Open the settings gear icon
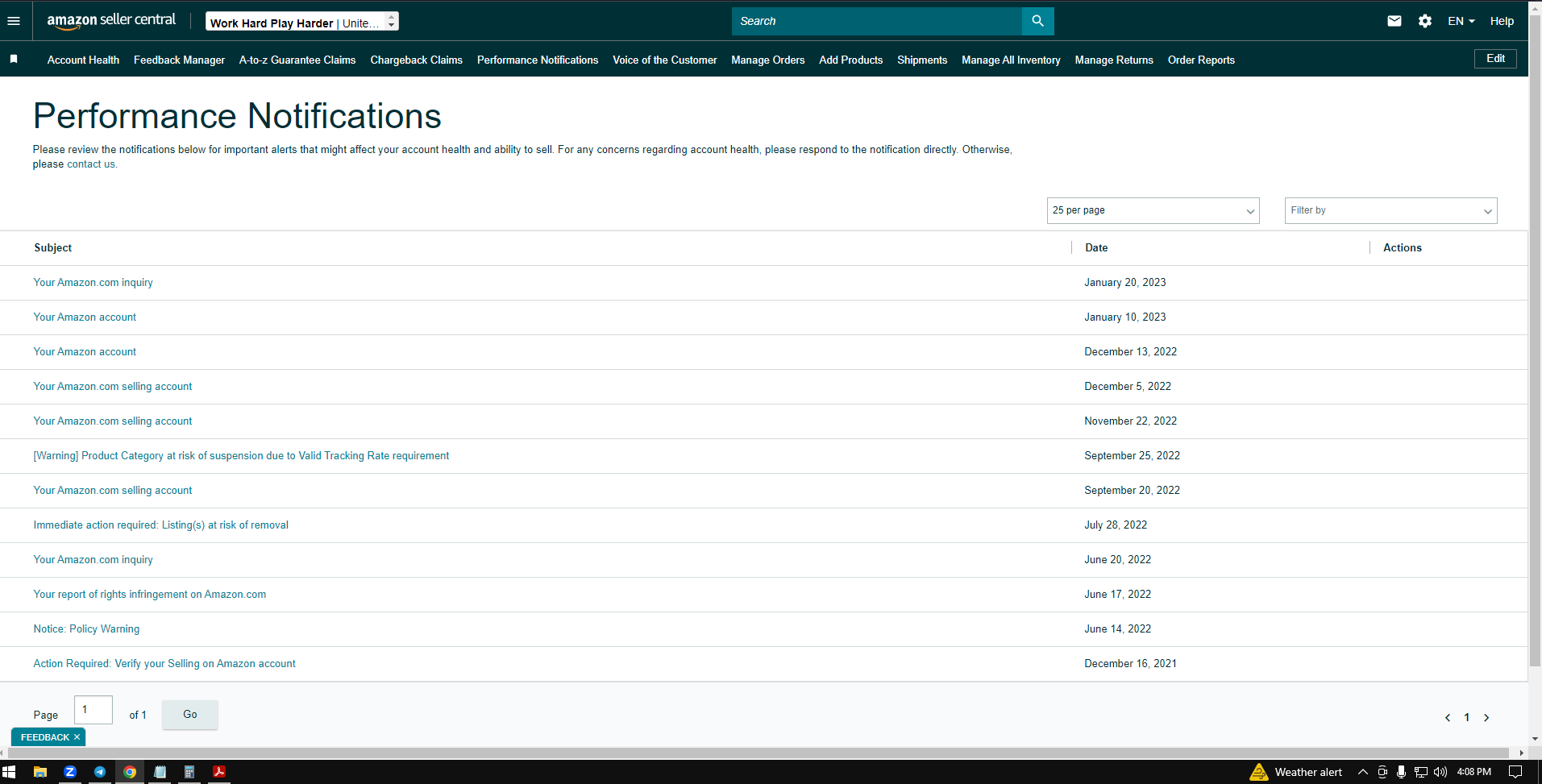The width and height of the screenshot is (1542, 784). 1425,21
